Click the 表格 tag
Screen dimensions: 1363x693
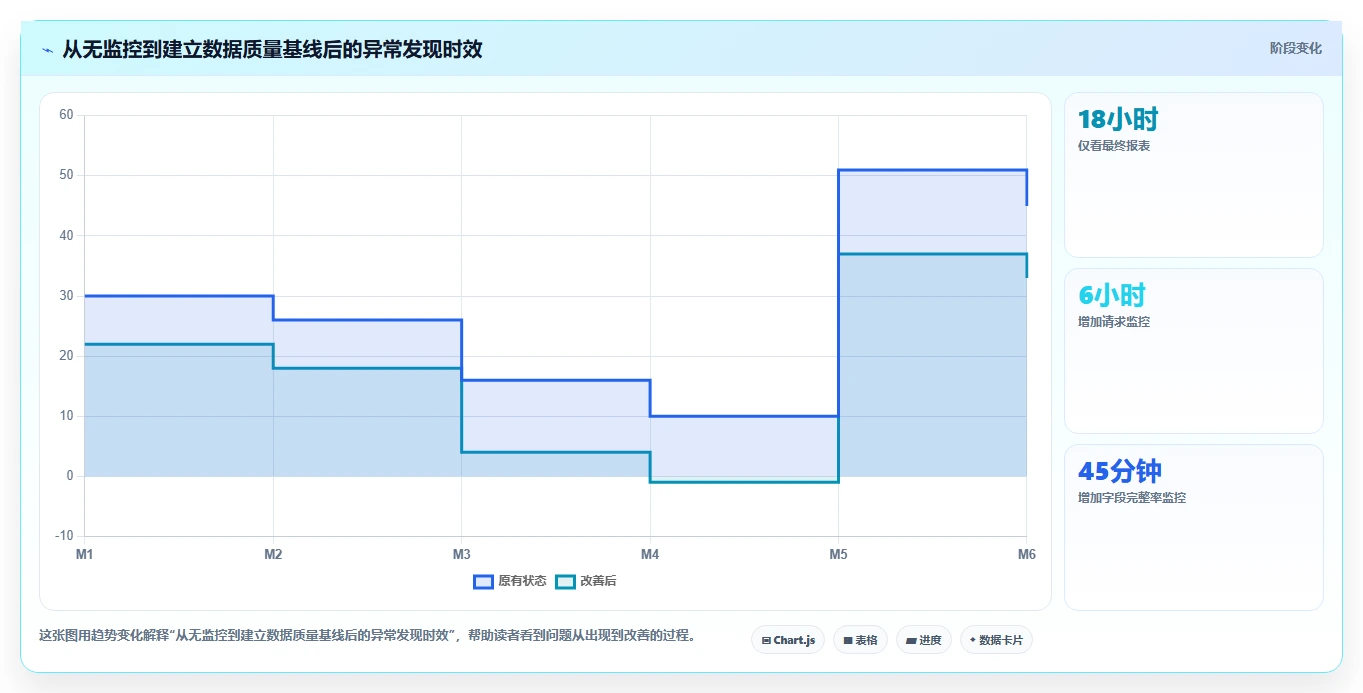click(x=860, y=640)
